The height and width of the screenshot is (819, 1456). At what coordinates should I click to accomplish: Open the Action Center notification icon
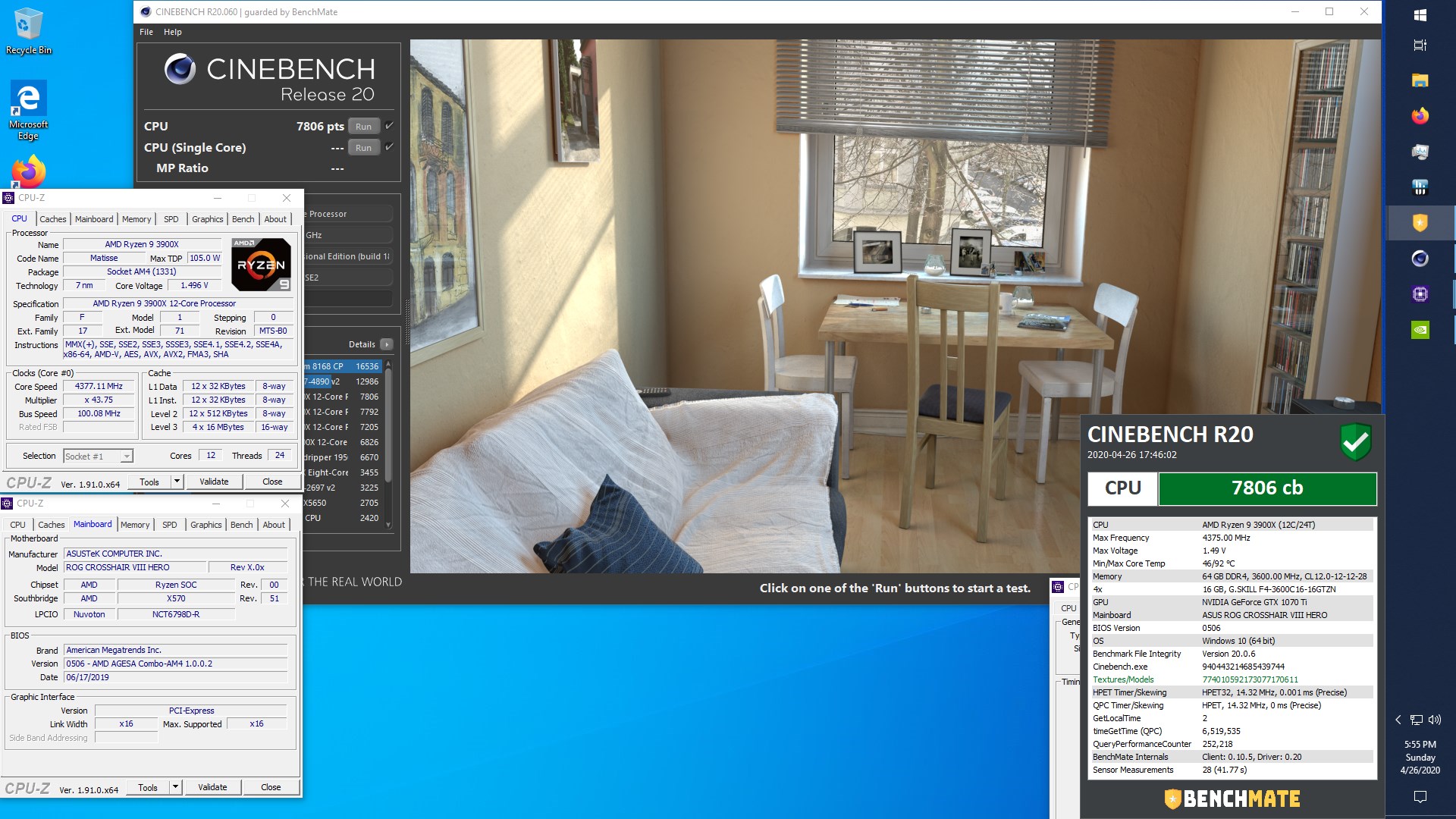pos(1420,796)
